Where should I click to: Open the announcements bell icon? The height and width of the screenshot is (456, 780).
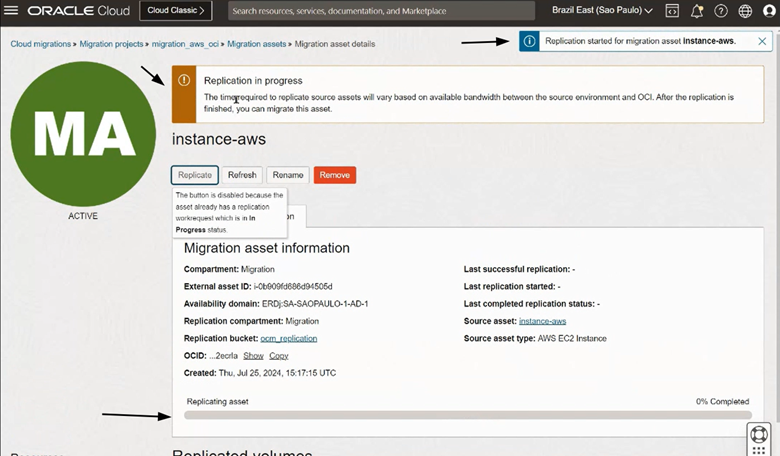pos(697,11)
